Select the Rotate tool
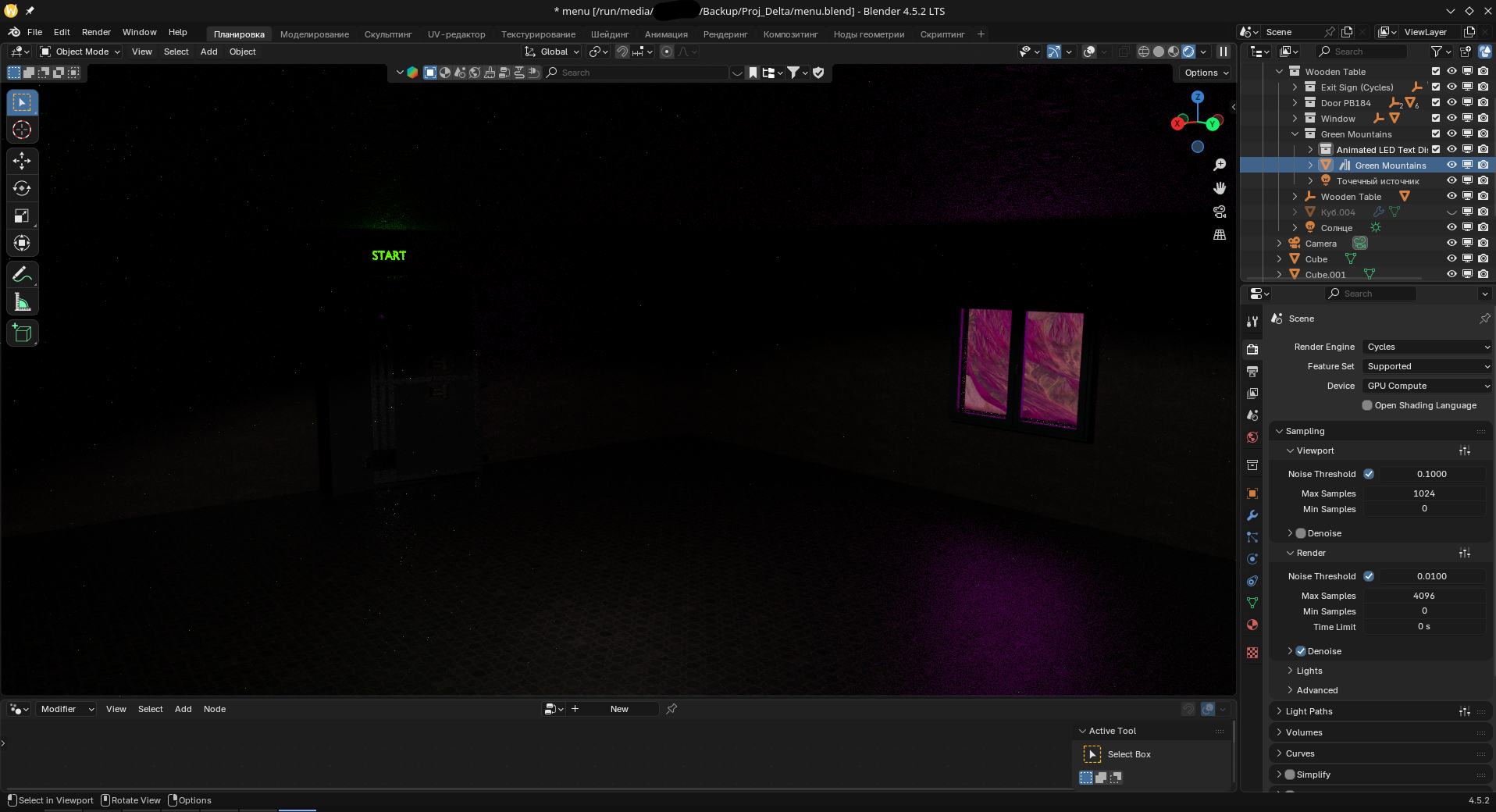The height and width of the screenshot is (812, 1496). point(22,188)
